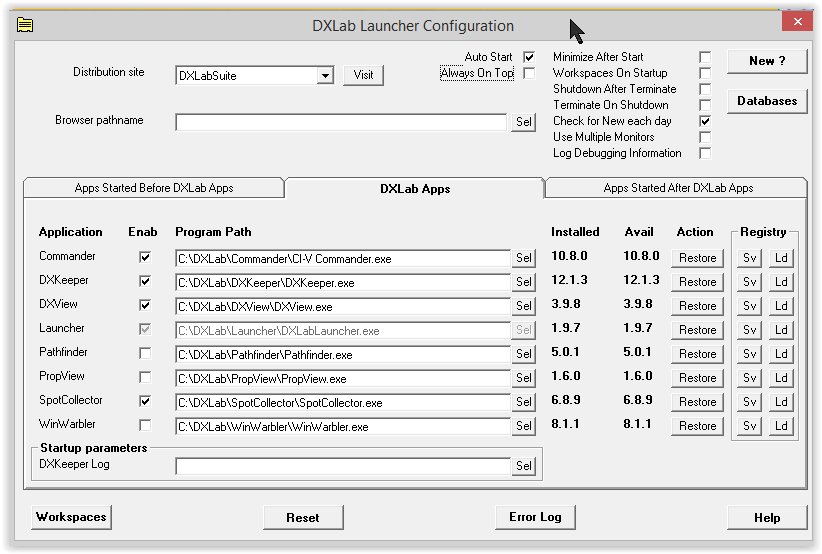The image size is (822, 554).
Task: Click the Help button
Action: point(767,517)
